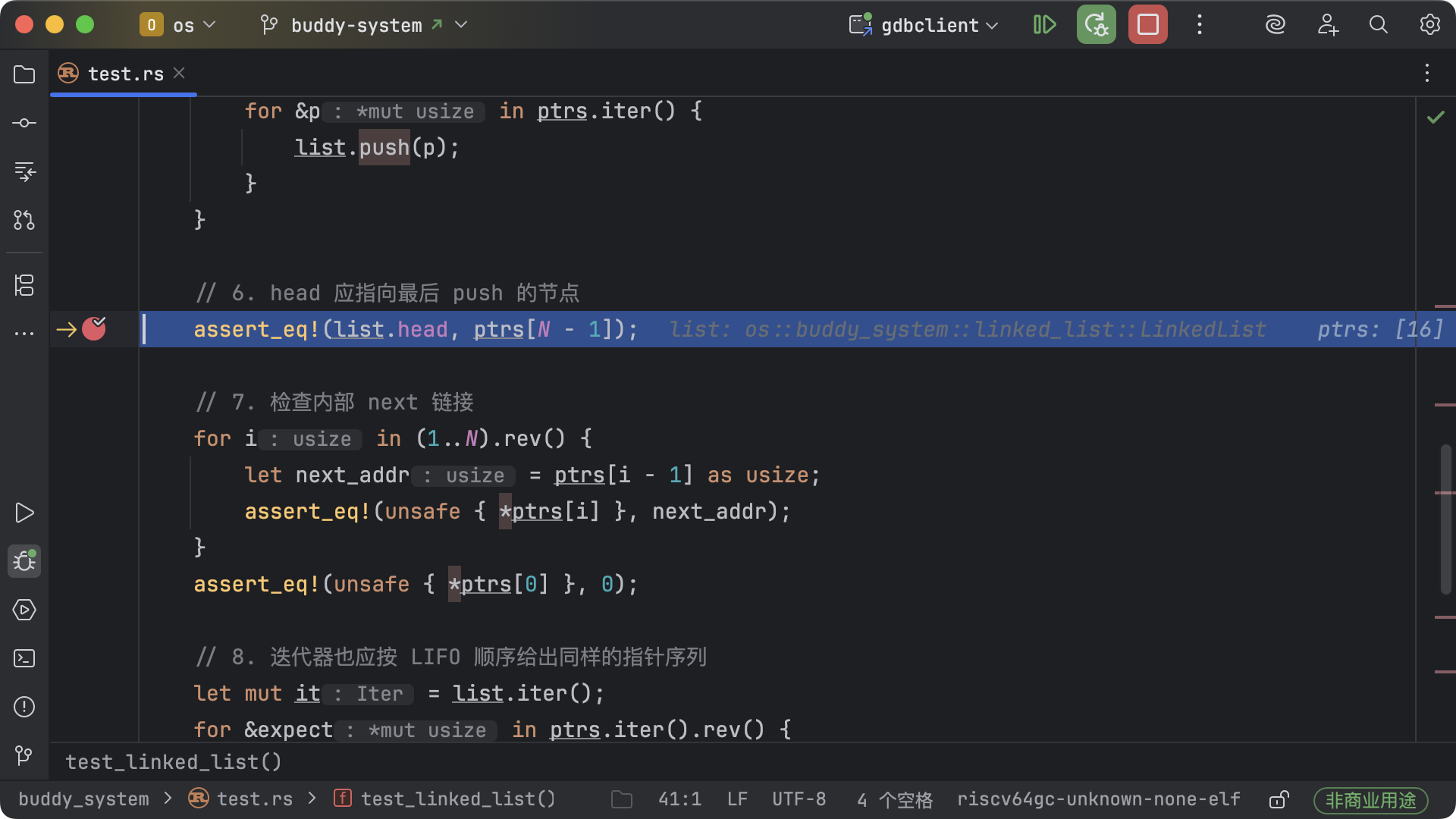
Task: Select the test.rs editor tab
Action: pyautogui.click(x=125, y=74)
